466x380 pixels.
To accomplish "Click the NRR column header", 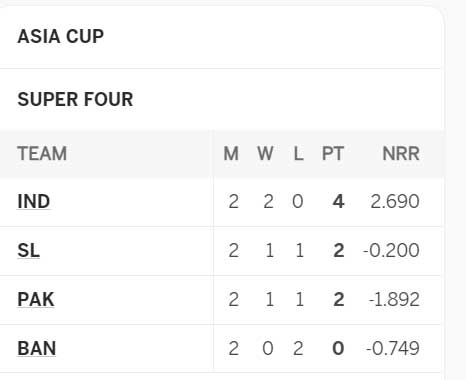I will tap(401, 154).
